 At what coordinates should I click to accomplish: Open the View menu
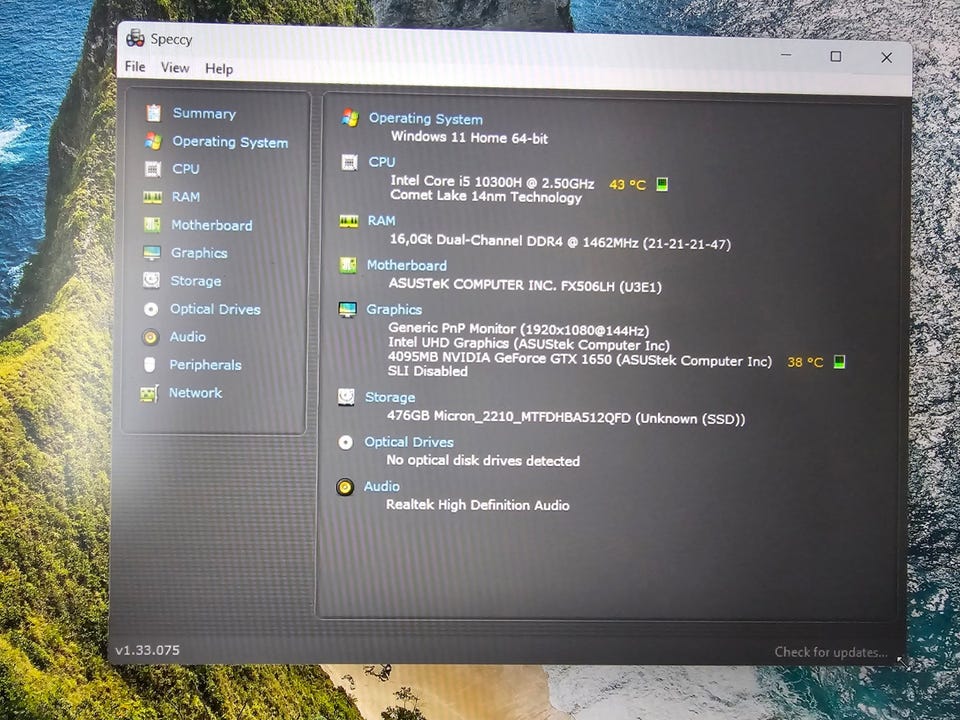click(175, 67)
